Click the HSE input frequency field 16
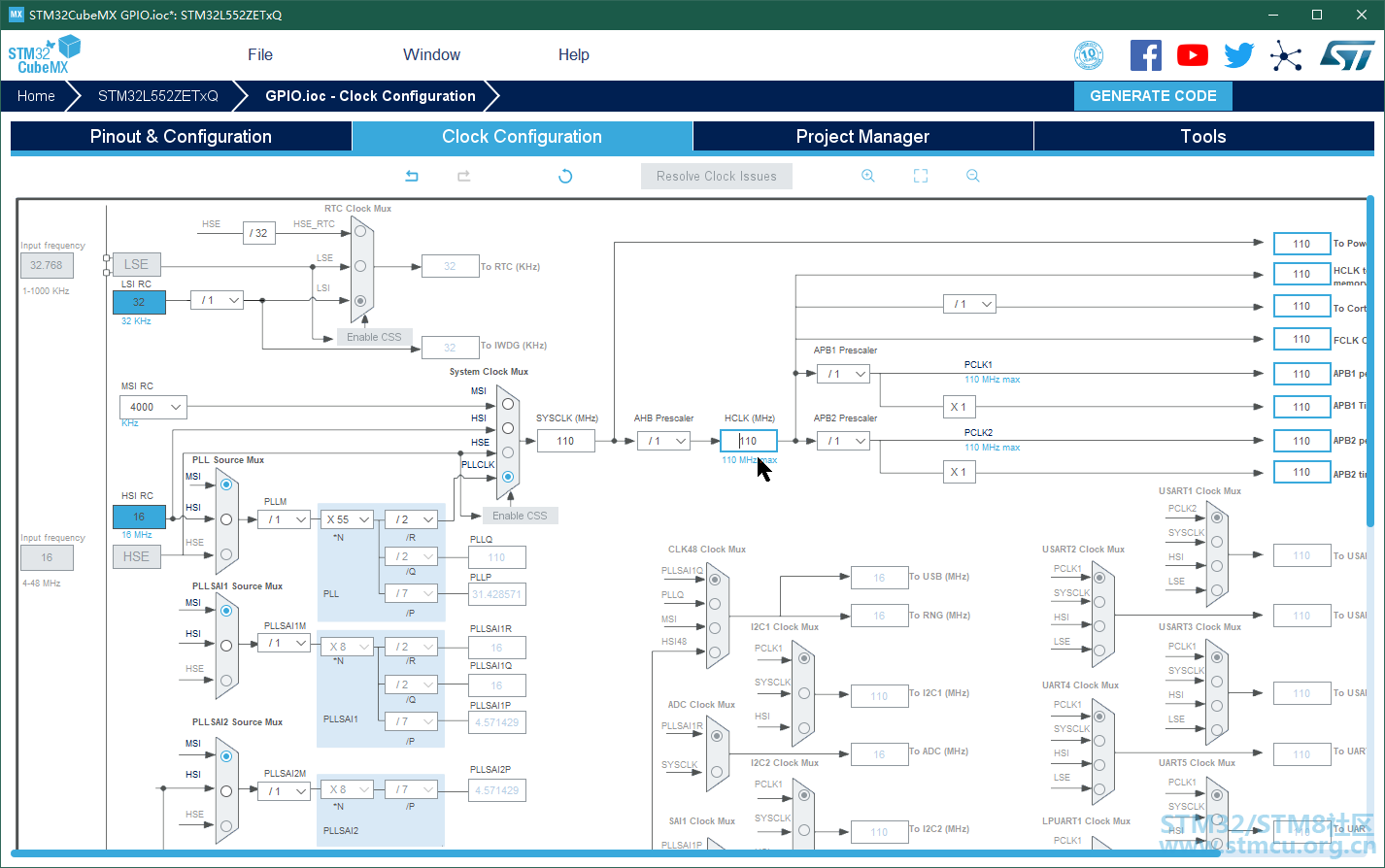Viewport: 1385px width, 868px height. coord(47,557)
